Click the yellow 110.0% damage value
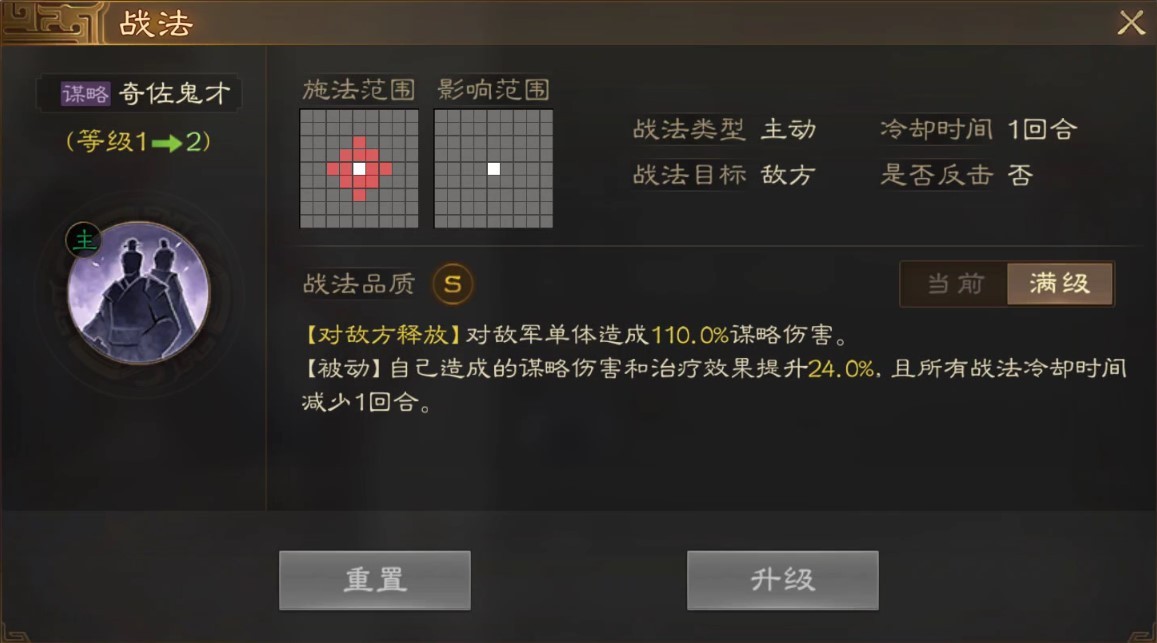The height and width of the screenshot is (643, 1157). pos(690,335)
